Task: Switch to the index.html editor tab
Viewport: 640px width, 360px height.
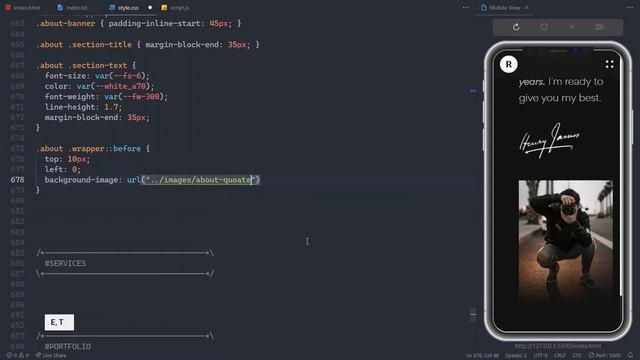Action: (23, 8)
